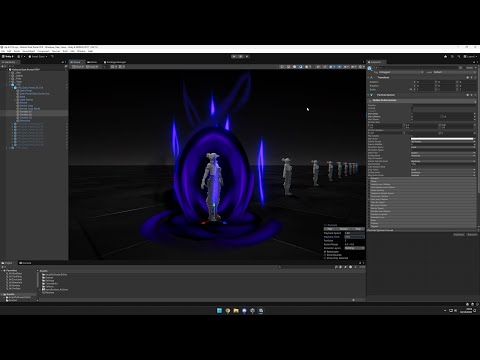Click the GameObject icon in Inspector header
The height and width of the screenshot is (360, 480).
click(x=370, y=69)
